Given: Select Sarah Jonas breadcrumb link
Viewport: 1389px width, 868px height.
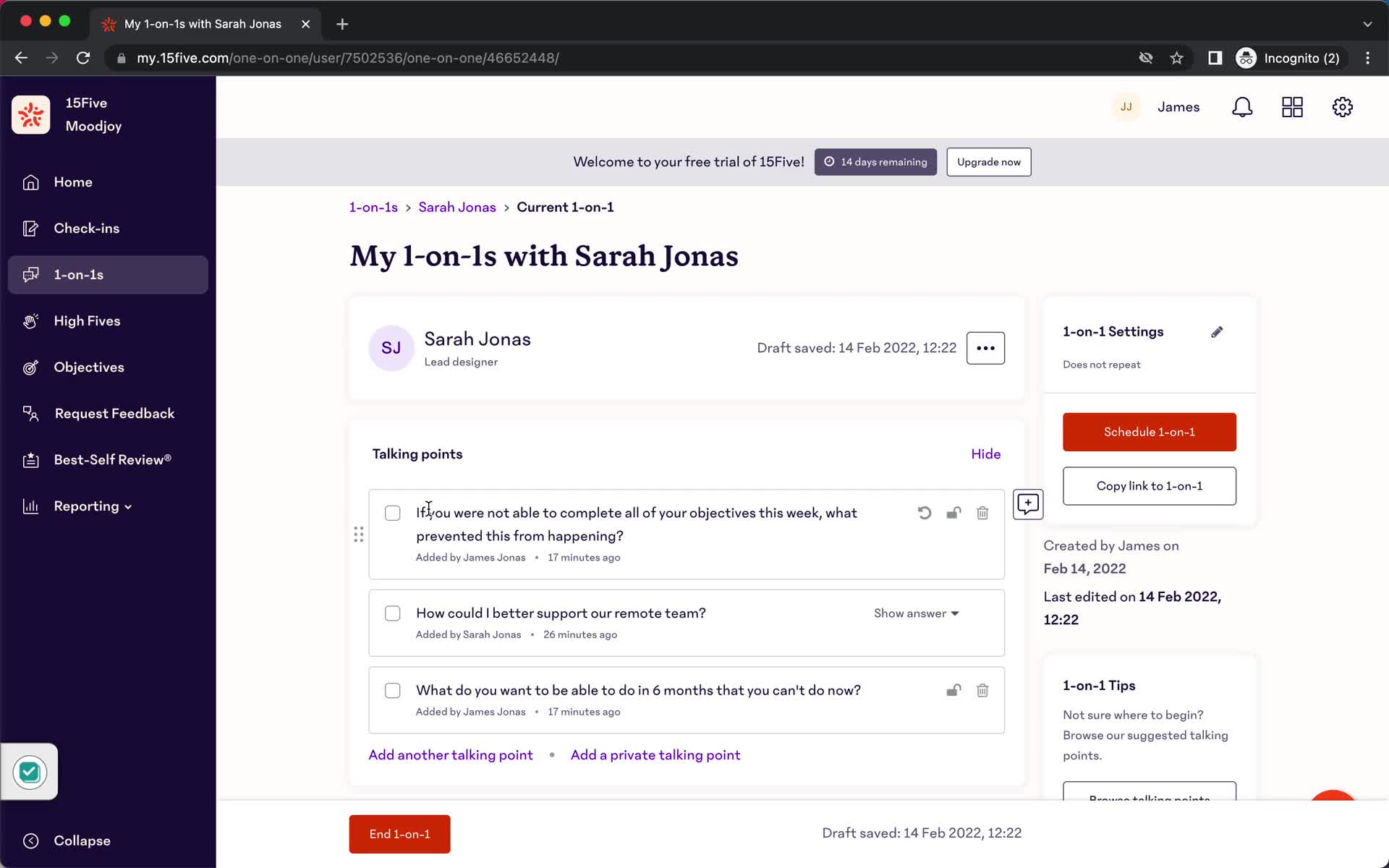Looking at the screenshot, I should (457, 207).
